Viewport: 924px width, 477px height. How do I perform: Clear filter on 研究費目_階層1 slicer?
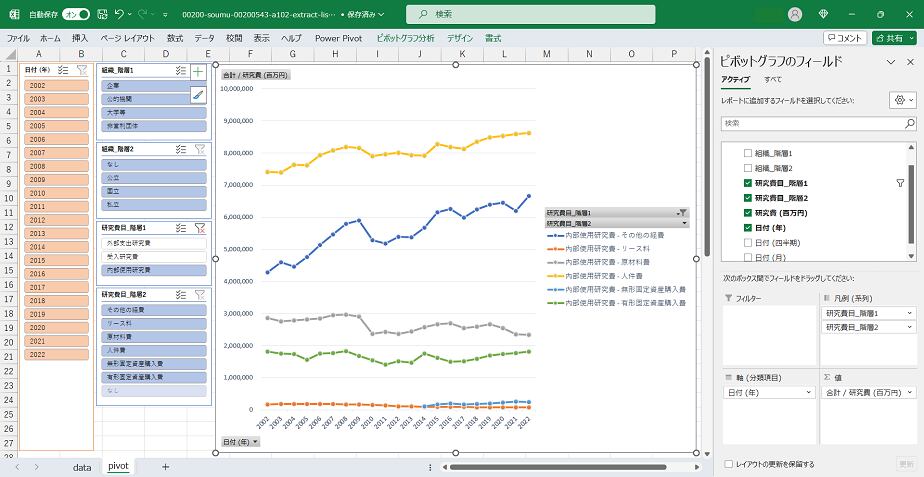[x=199, y=228]
